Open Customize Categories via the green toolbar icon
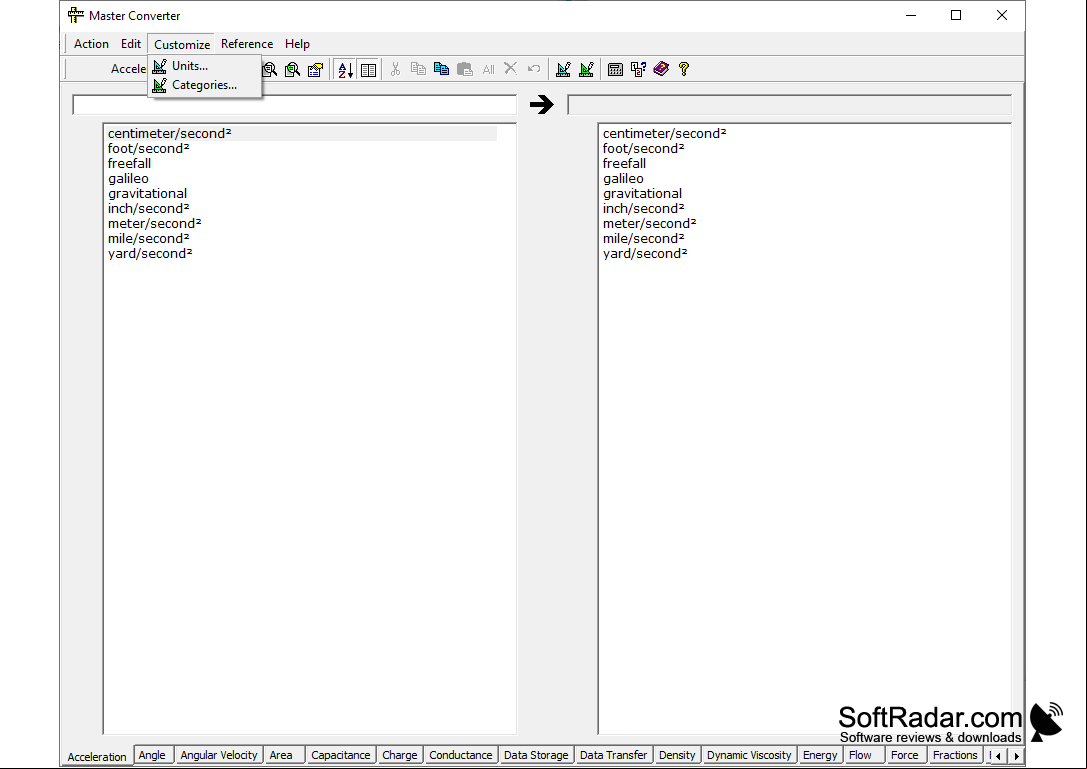The height and width of the screenshot is (769, 1087). 586,69
